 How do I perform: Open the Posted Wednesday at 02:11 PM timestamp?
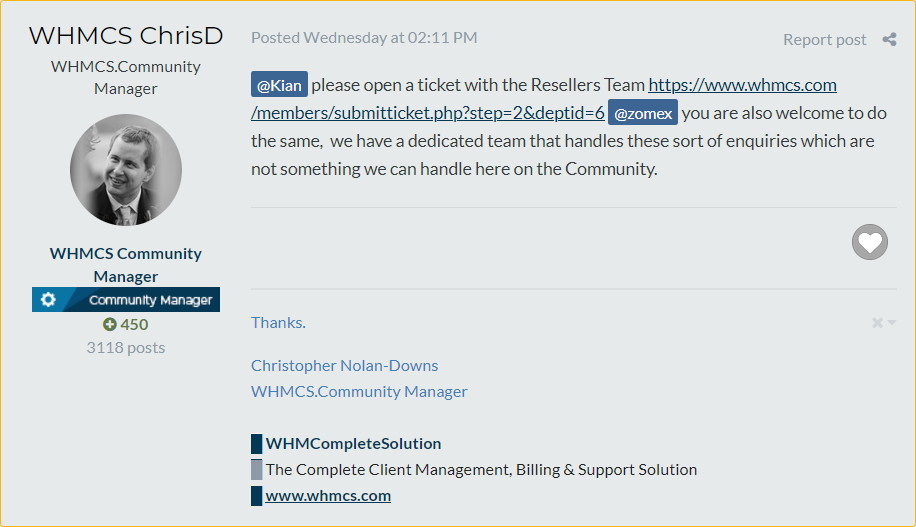click(364, 38)
